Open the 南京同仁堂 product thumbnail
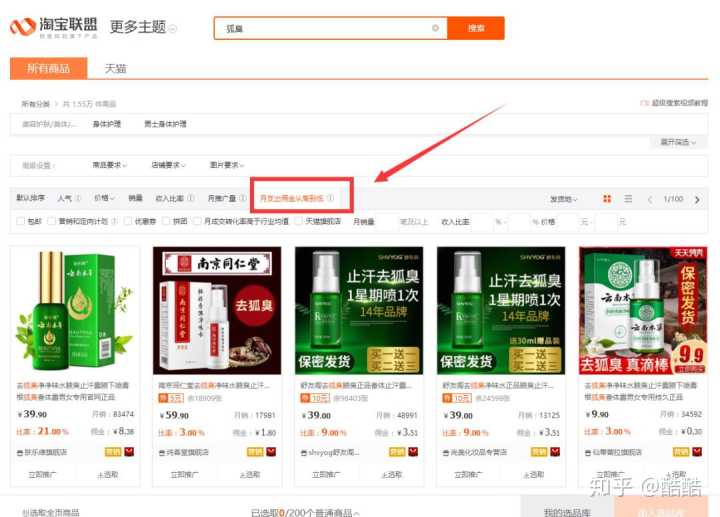The image size is (720, 517). [x=217, y=310]
